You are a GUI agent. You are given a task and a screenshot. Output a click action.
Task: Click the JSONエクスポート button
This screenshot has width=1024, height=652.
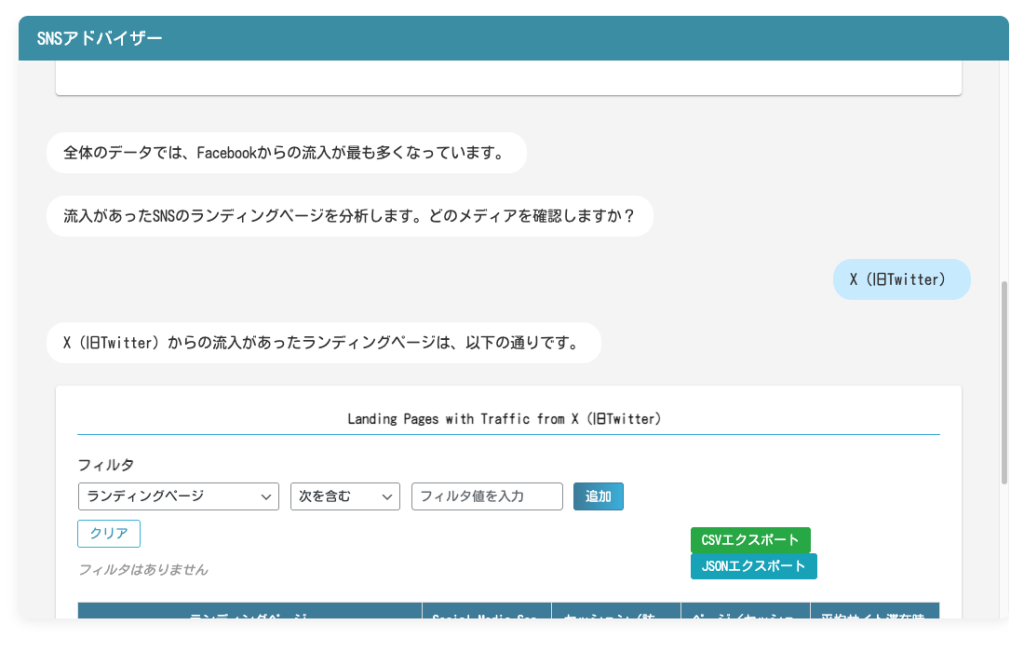753,566
